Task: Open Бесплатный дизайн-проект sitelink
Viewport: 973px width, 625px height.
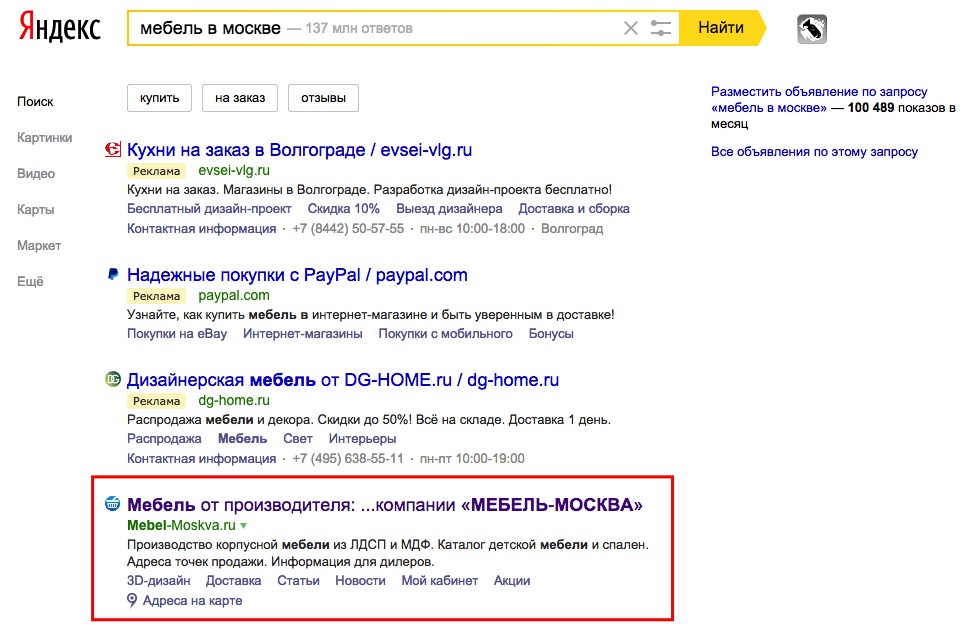Action: 209,209
